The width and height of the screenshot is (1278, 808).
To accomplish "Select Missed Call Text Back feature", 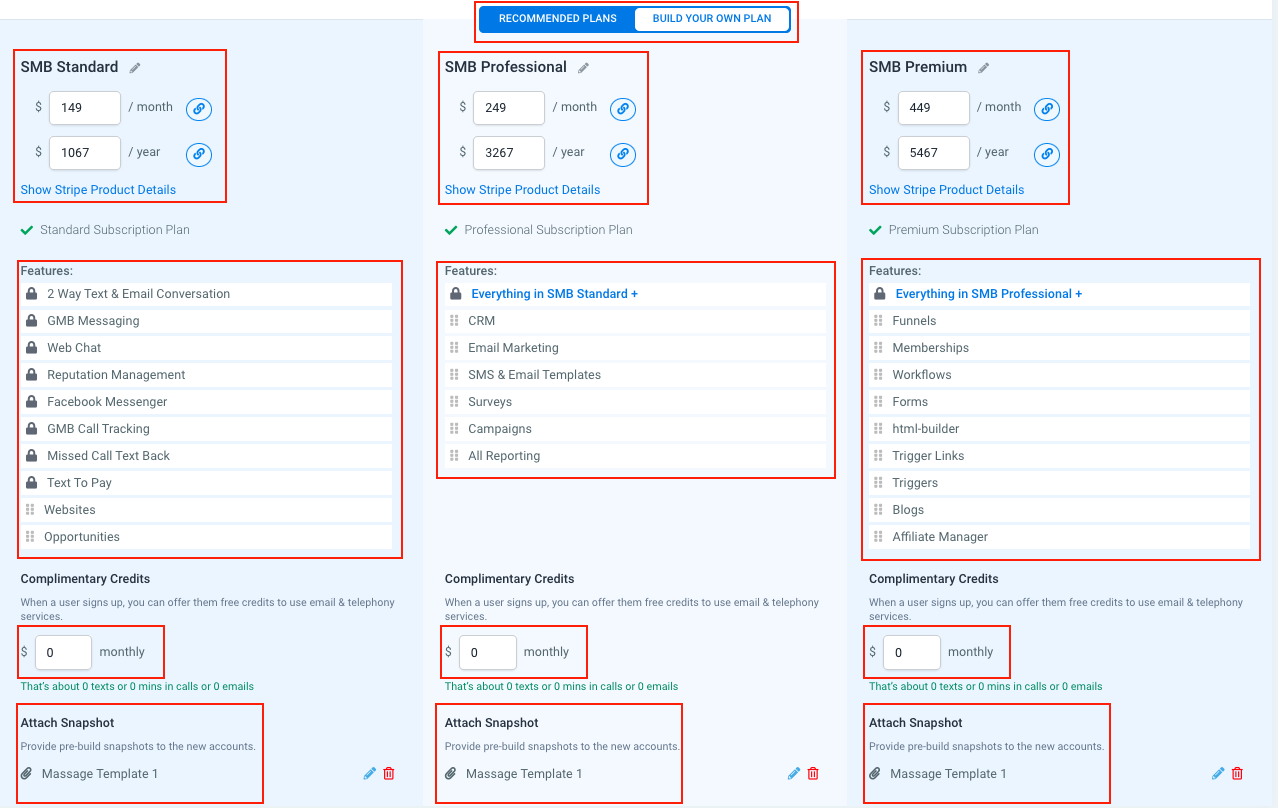I will (x=207, y=456).
